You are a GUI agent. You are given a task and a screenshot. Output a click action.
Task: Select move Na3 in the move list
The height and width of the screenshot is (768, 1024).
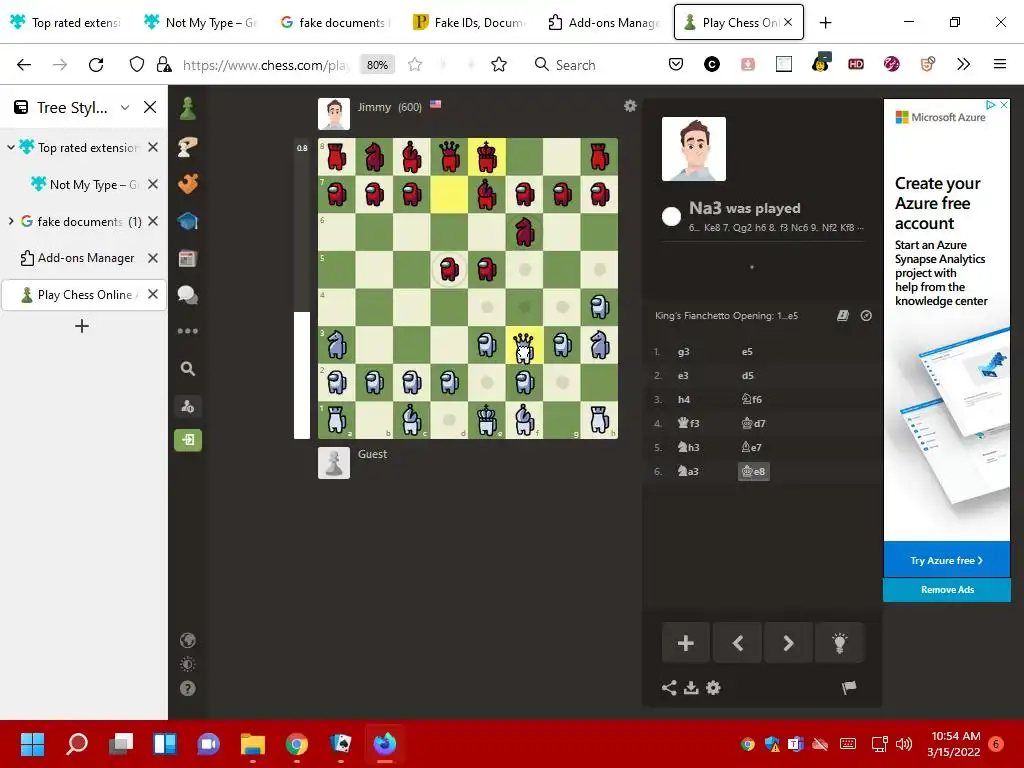click(688, 472)
